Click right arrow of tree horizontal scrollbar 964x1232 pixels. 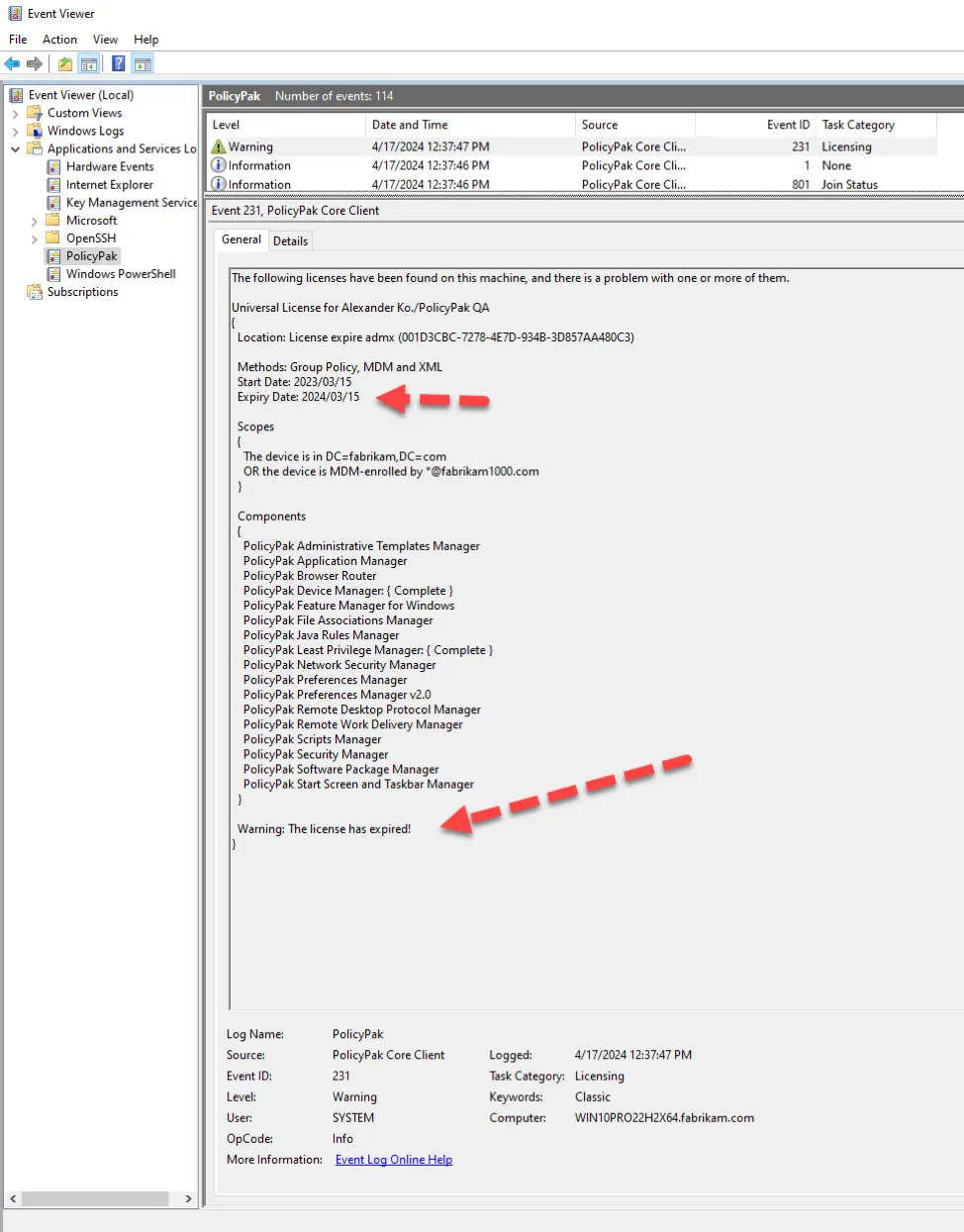(x=188, y=1198)
